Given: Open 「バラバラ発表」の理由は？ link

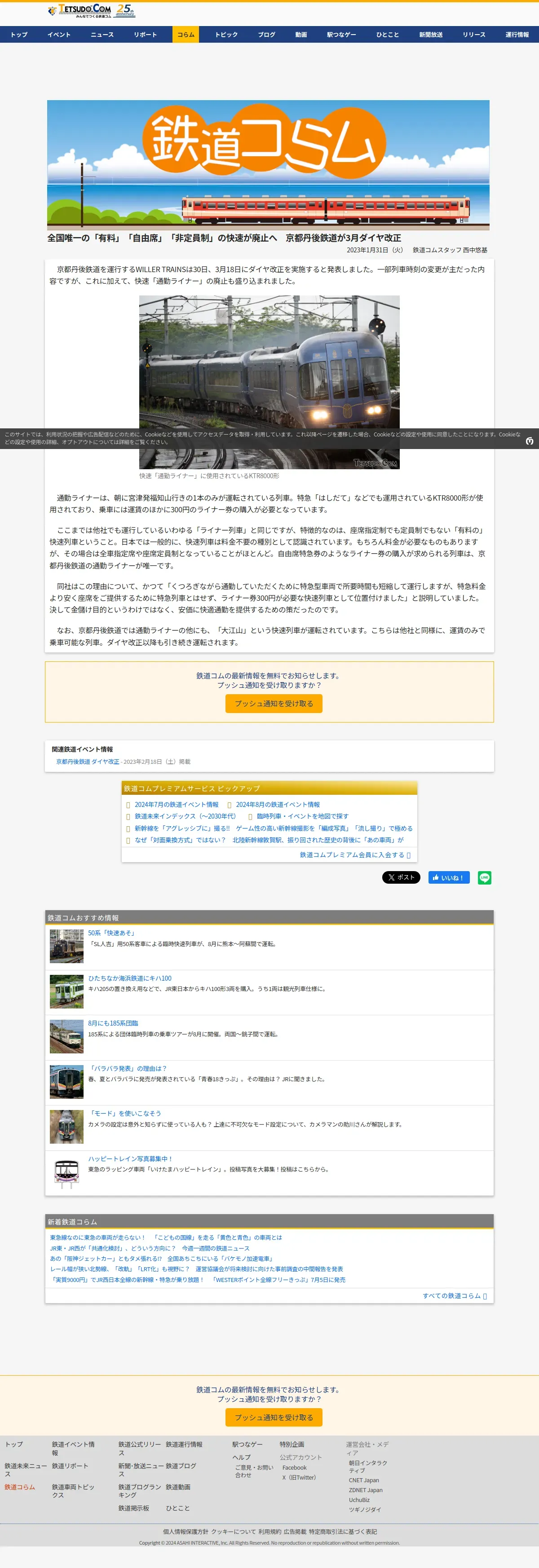Looking at the screenshot, I should pyautogui.click(x=127, y=1068).
